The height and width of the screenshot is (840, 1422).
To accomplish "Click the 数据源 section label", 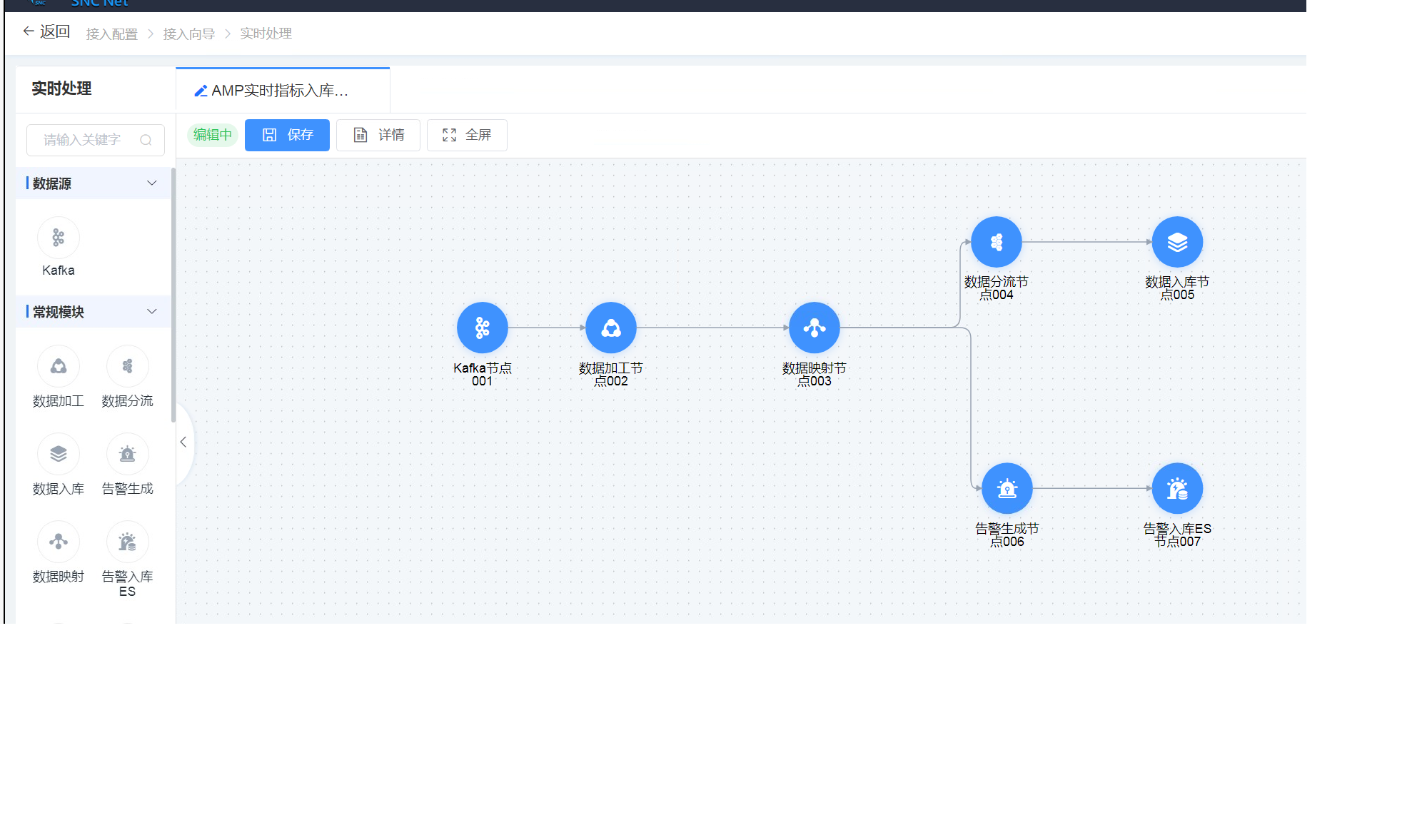I will [52, 183].
